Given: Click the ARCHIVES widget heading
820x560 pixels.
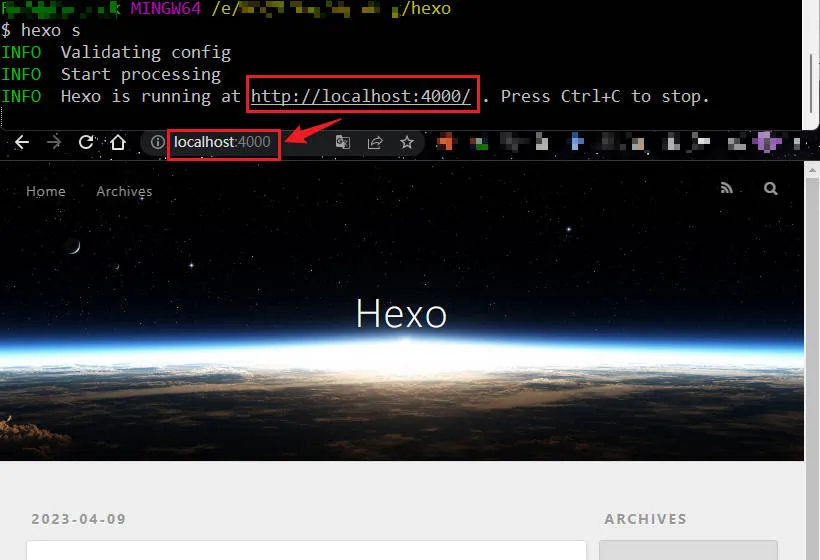Looking at the screenshot, I should 645,519.
